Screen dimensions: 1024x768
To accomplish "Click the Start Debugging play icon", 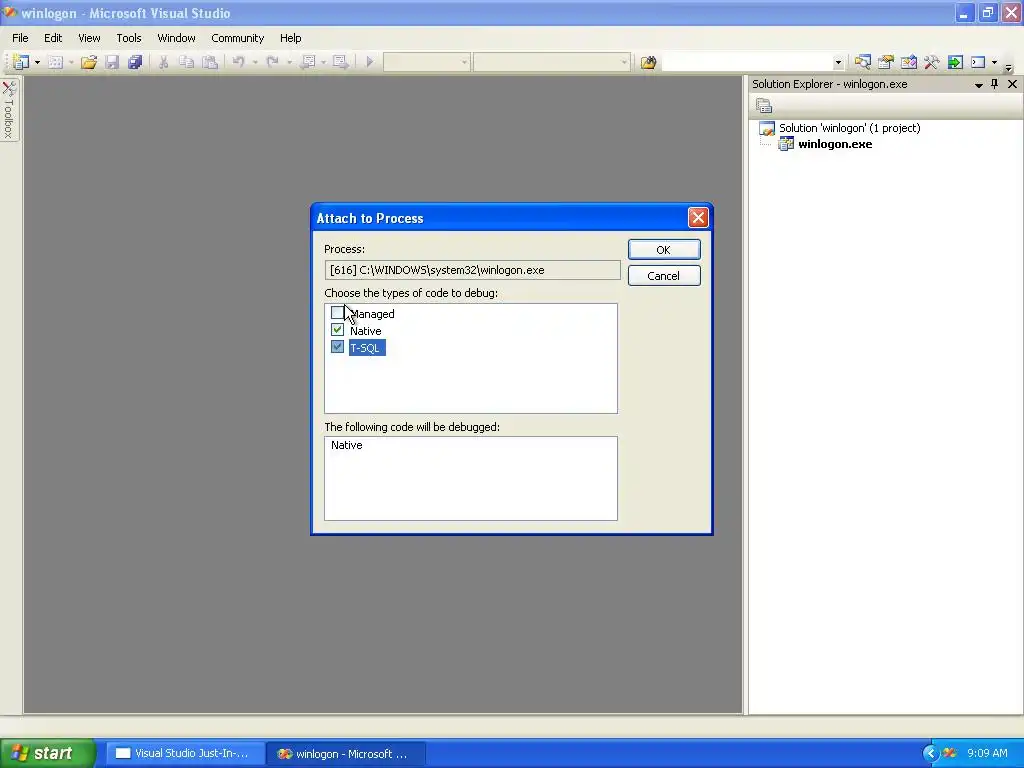I will click(x=369, y=62).
